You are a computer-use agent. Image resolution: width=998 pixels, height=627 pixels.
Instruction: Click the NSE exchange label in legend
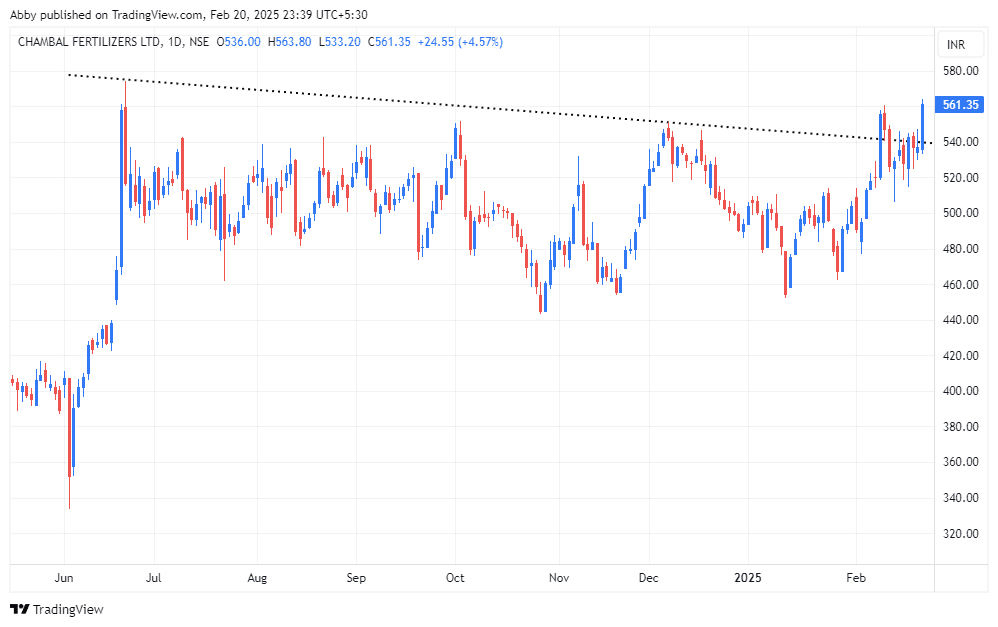pyautogui.click(x=199, y=42)
